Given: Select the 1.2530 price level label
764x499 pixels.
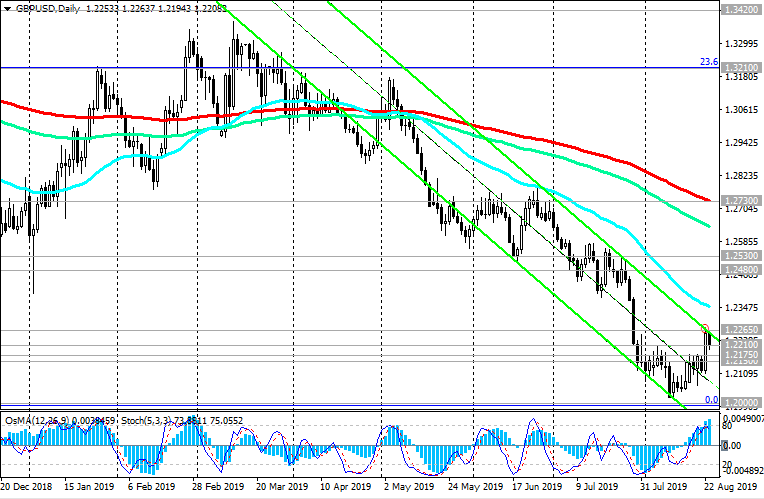Looking at the screenshot, I should pos(741,257).
